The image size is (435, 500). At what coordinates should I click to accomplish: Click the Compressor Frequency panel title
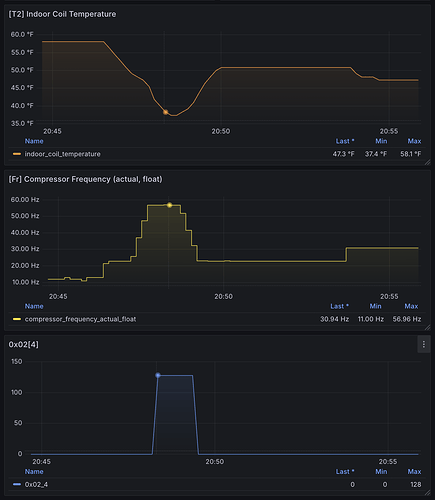point(85,179)
